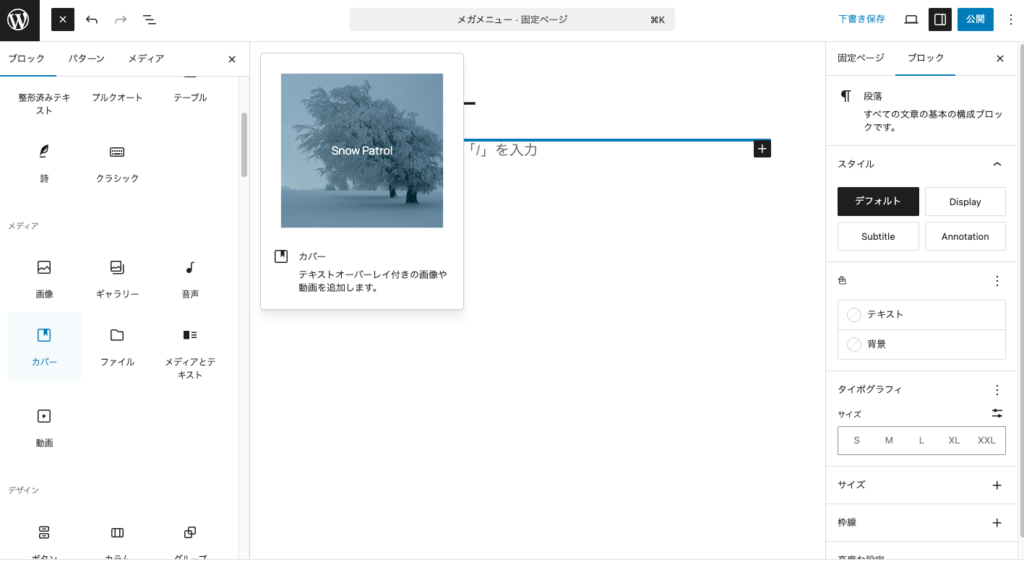
Task: Insert the buttons block under デザイン
Action: (x=44, y=539)
